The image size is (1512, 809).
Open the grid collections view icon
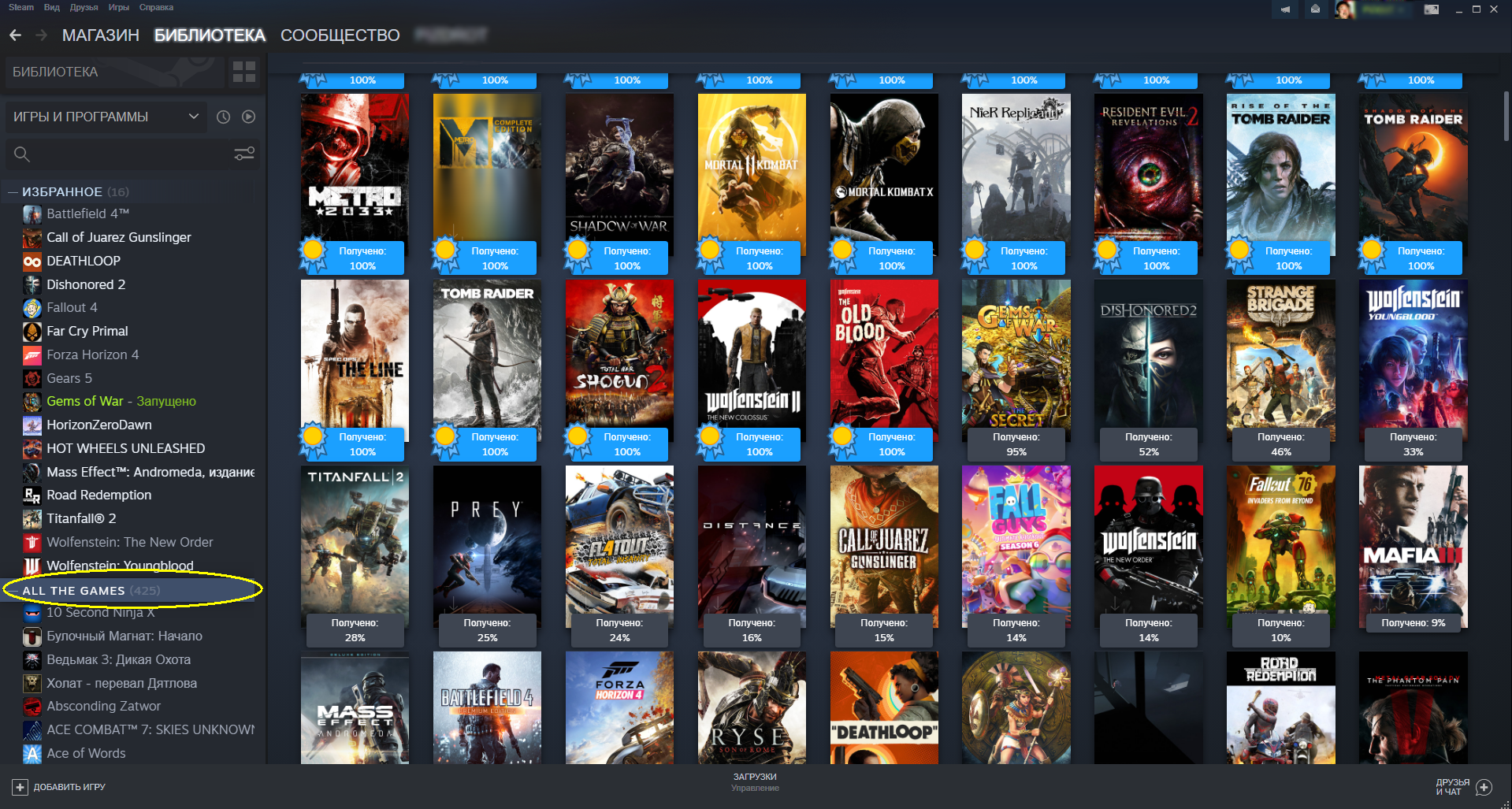point(244,72)
